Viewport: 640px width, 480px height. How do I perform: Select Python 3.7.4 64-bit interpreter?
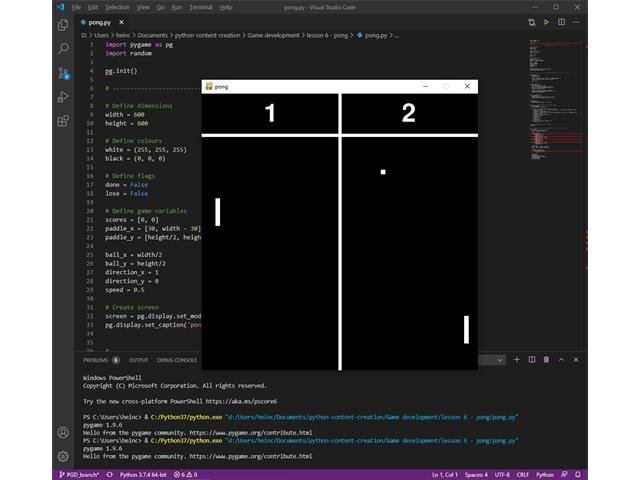[142, 474]
